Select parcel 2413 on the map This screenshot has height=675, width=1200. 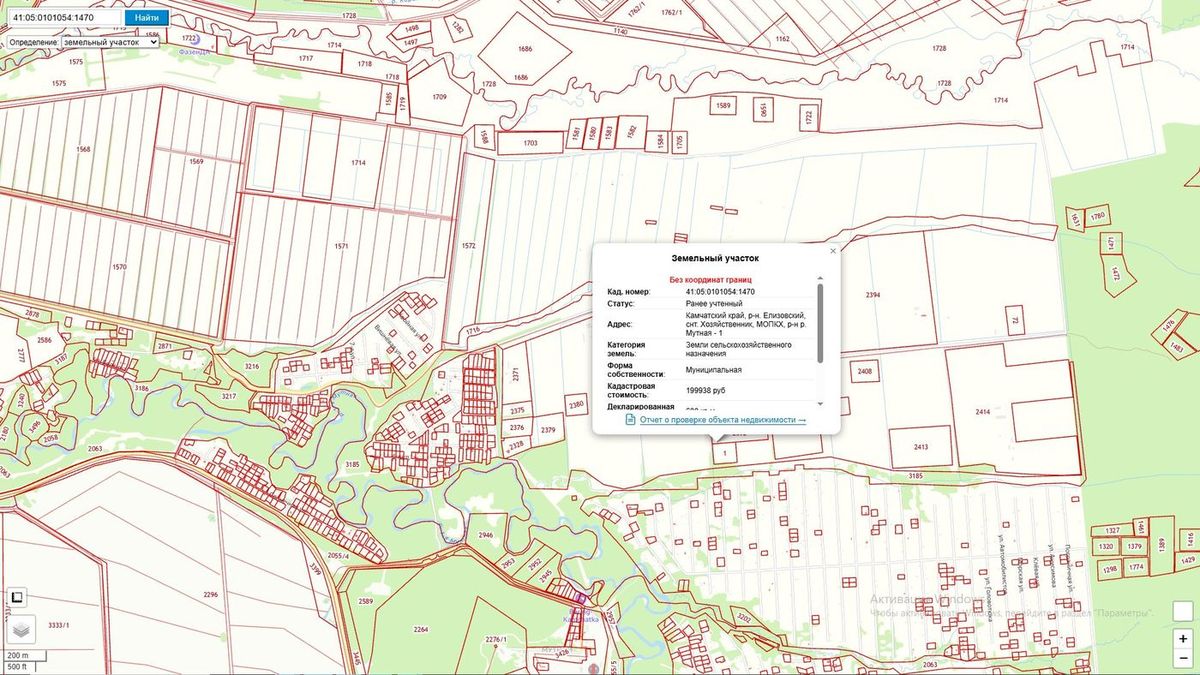click(920, 447)
